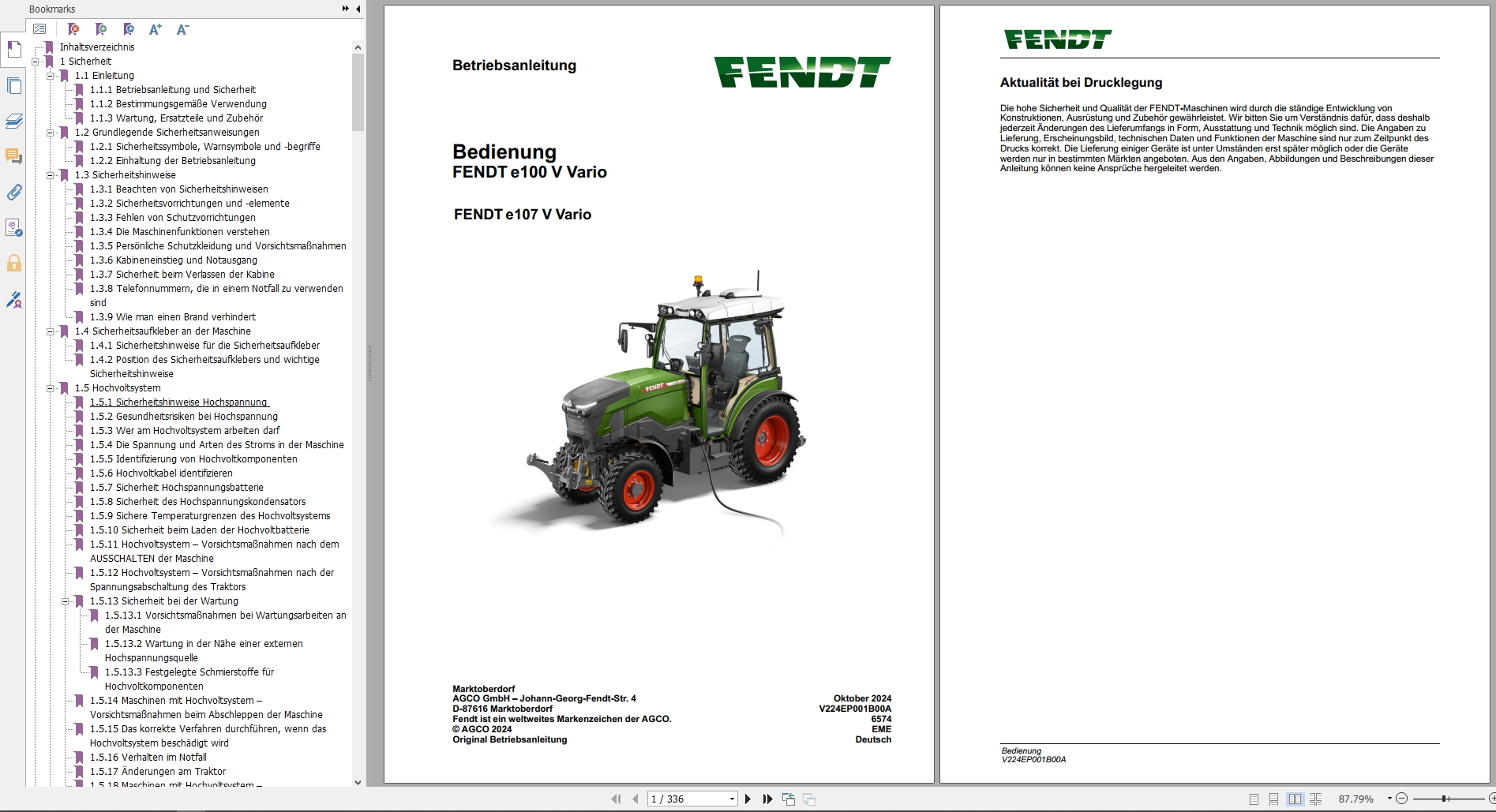Go to the next page

coord(748,799)
